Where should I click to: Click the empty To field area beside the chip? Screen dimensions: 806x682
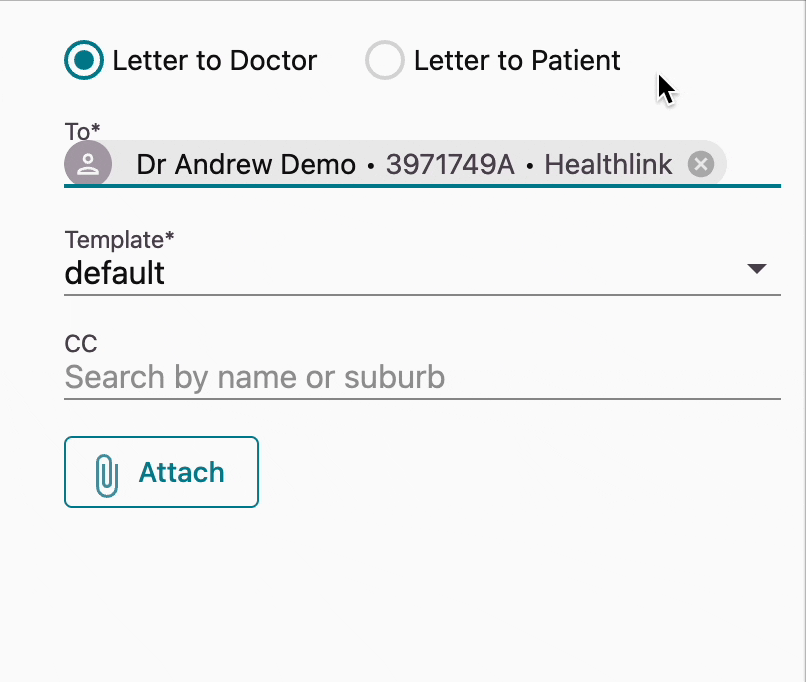coord(753,164)
